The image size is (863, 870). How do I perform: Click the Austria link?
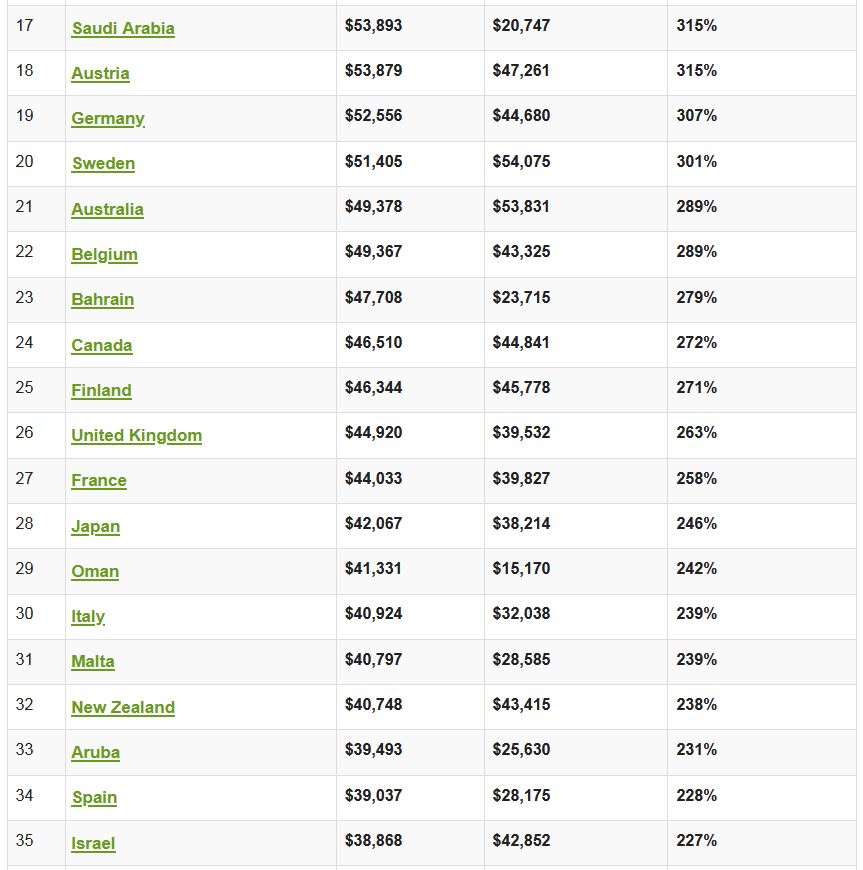pos(100,73)
